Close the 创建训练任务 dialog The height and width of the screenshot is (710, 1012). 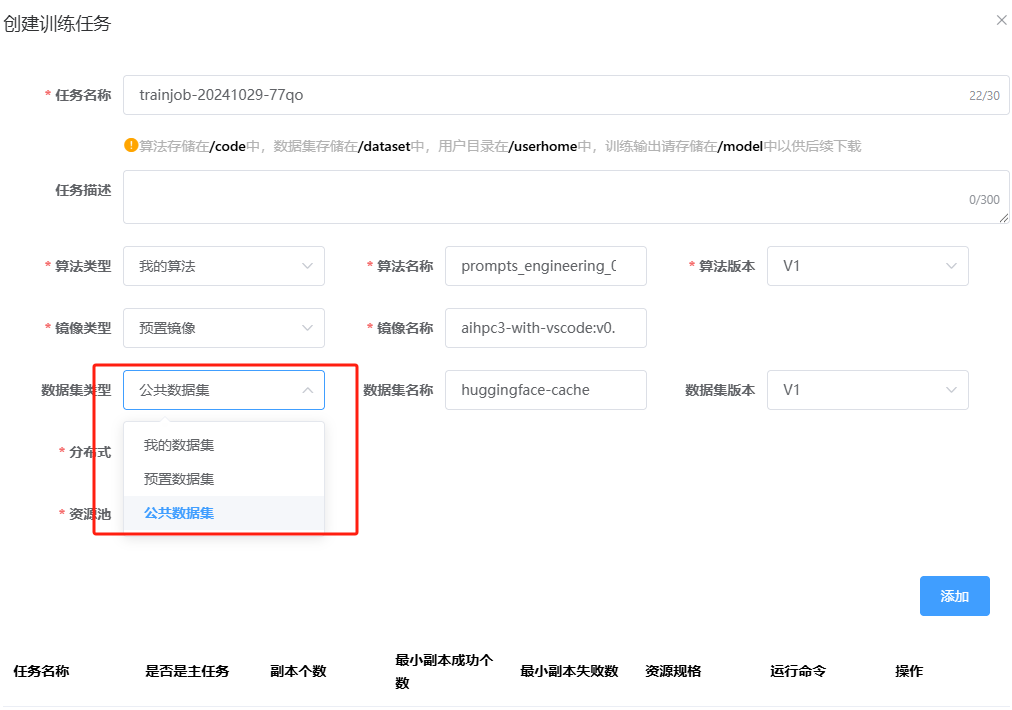tap(1001, 20)
